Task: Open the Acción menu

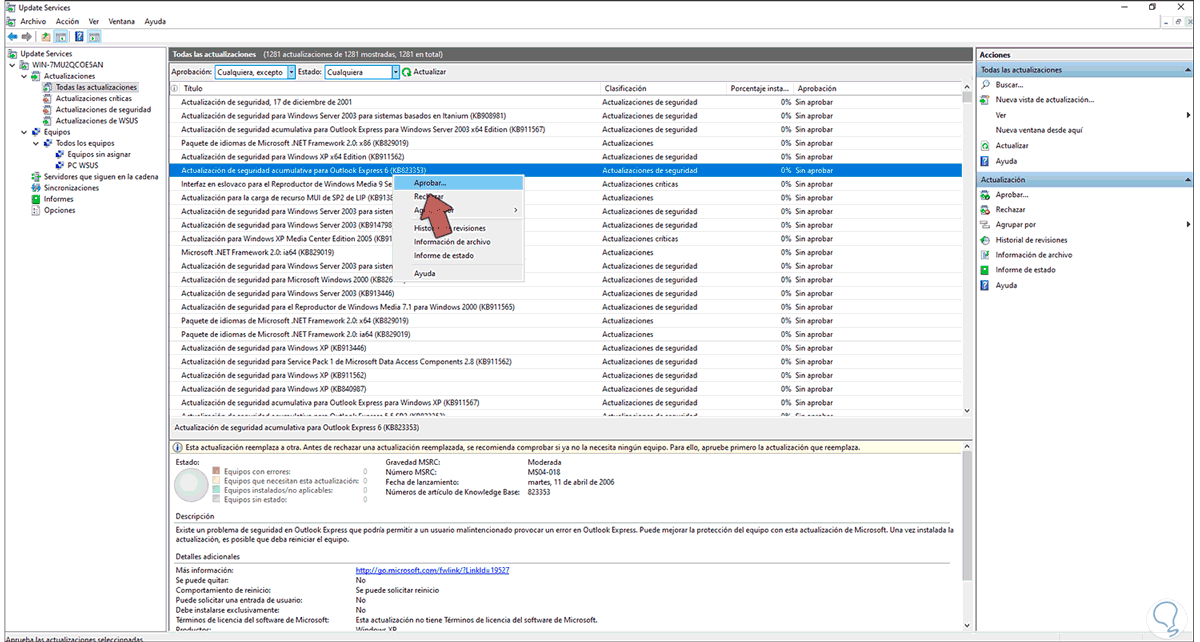Action: 67,21
